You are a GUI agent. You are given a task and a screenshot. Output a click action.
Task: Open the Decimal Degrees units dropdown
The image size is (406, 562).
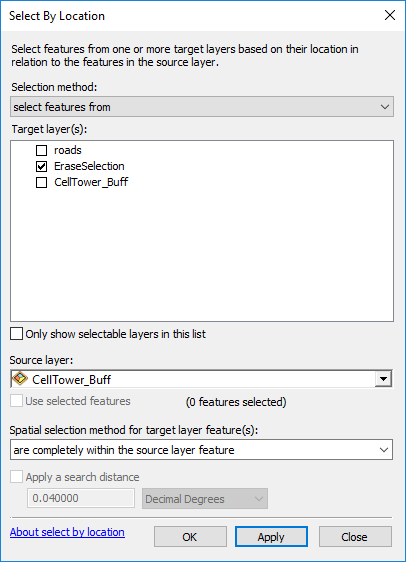(x=205, y=499)
